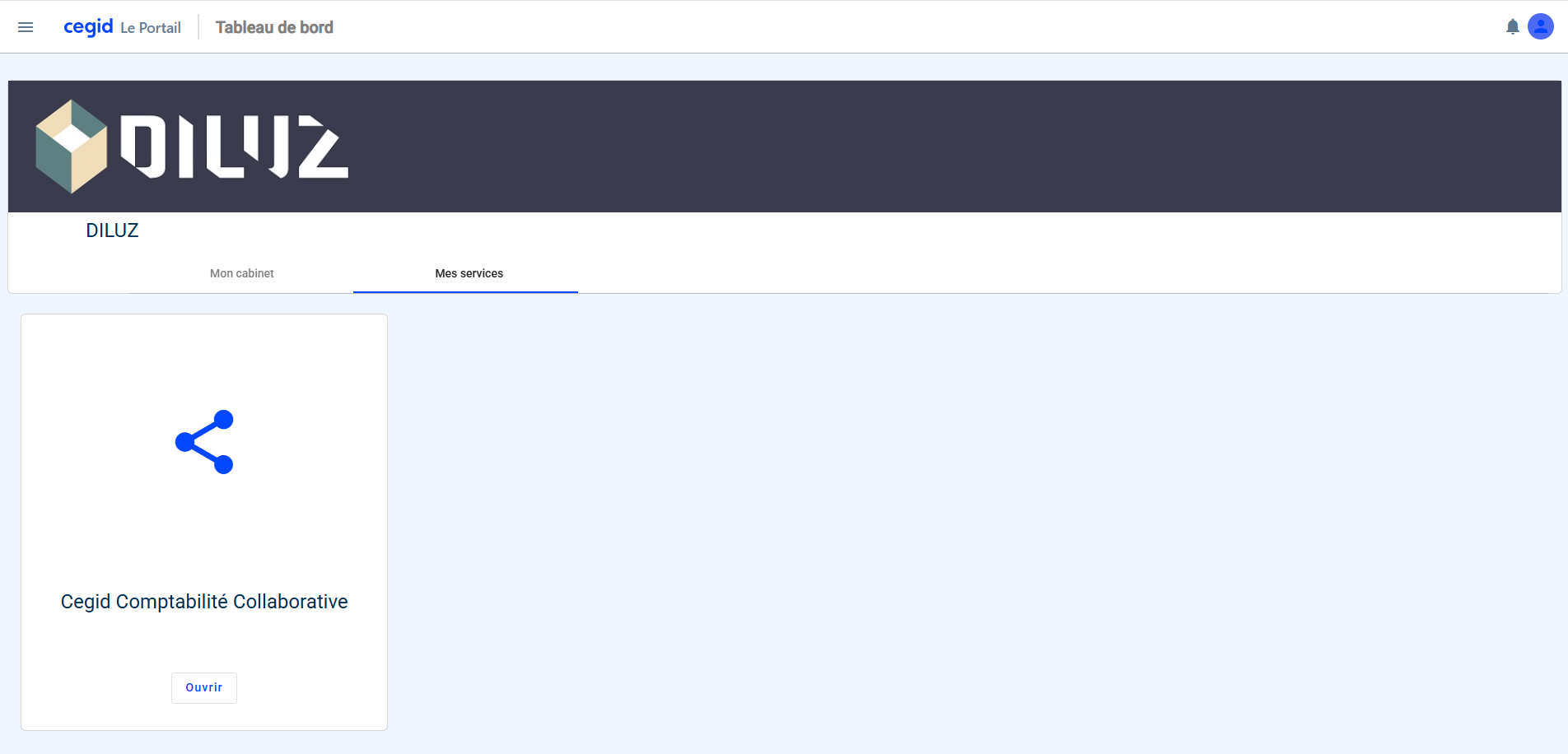Screen dimensions: 1568x754
Task: Click the Tableau de bord heading
Action: point(274,27)
